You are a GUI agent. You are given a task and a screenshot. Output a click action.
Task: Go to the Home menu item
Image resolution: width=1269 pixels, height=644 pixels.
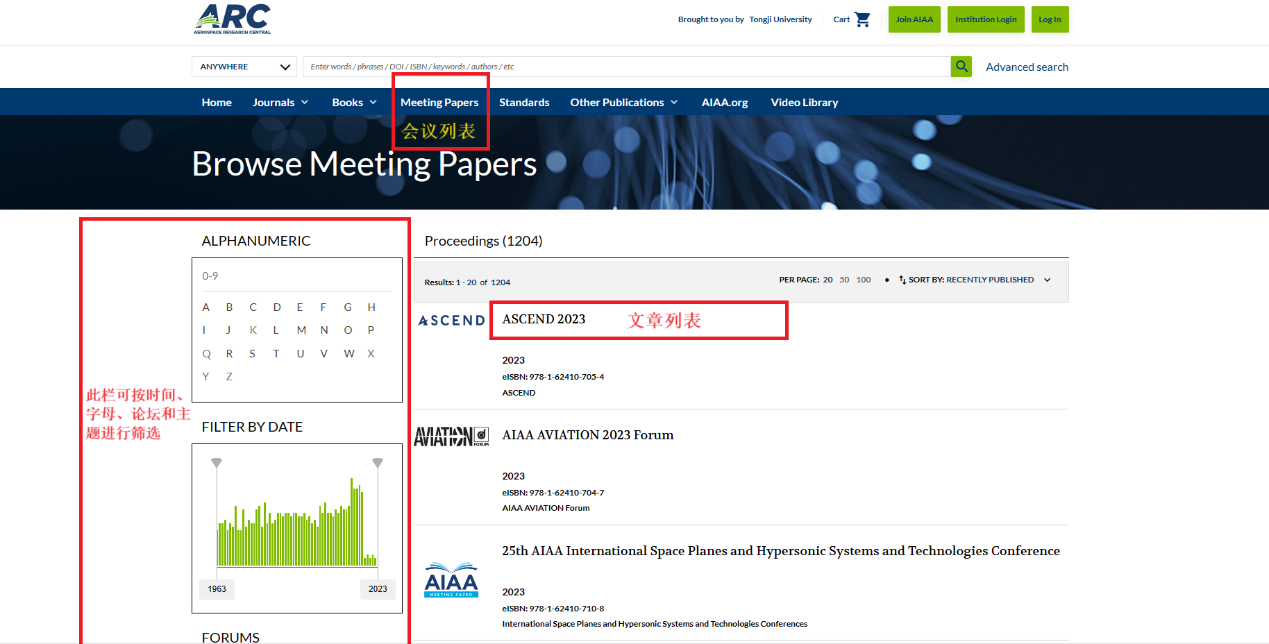tap(216, 102)
